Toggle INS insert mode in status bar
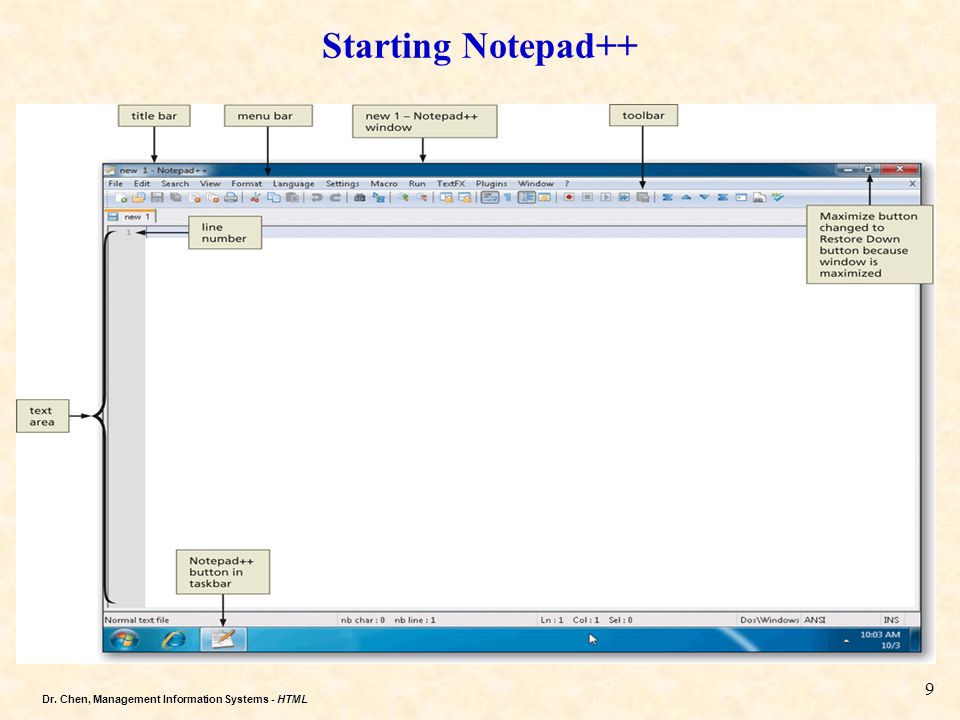The height and width of the screenshot is (720, 960). pos(891,620)
